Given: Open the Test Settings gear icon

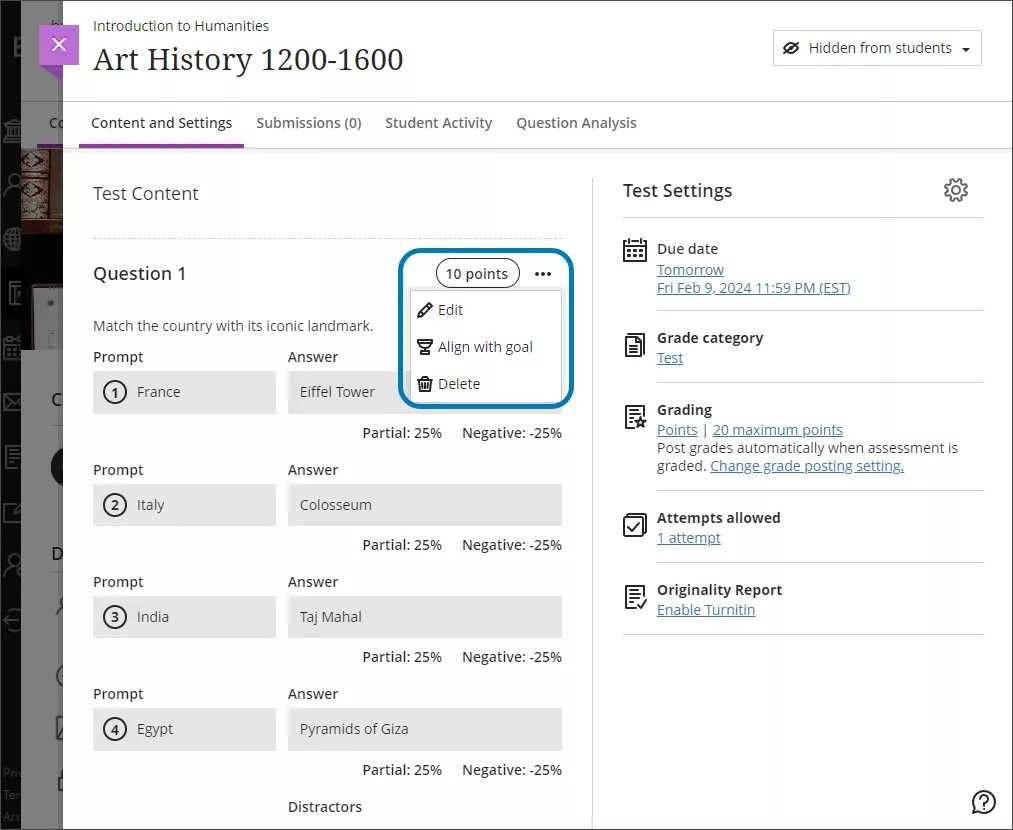Looking at the screenshot, I should (956, 189).
